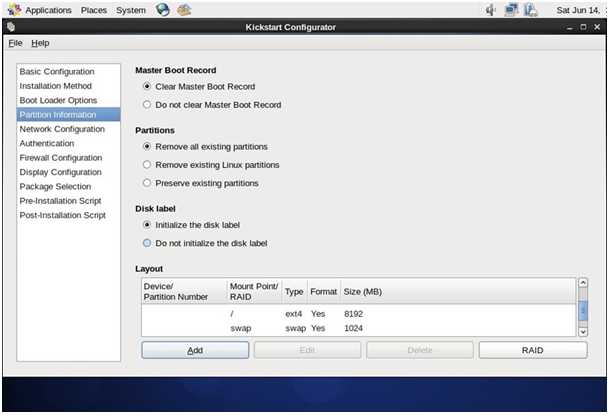The height and width of the screenshot is (418, 613).
Task: Open the File menu
Action: 15,43
